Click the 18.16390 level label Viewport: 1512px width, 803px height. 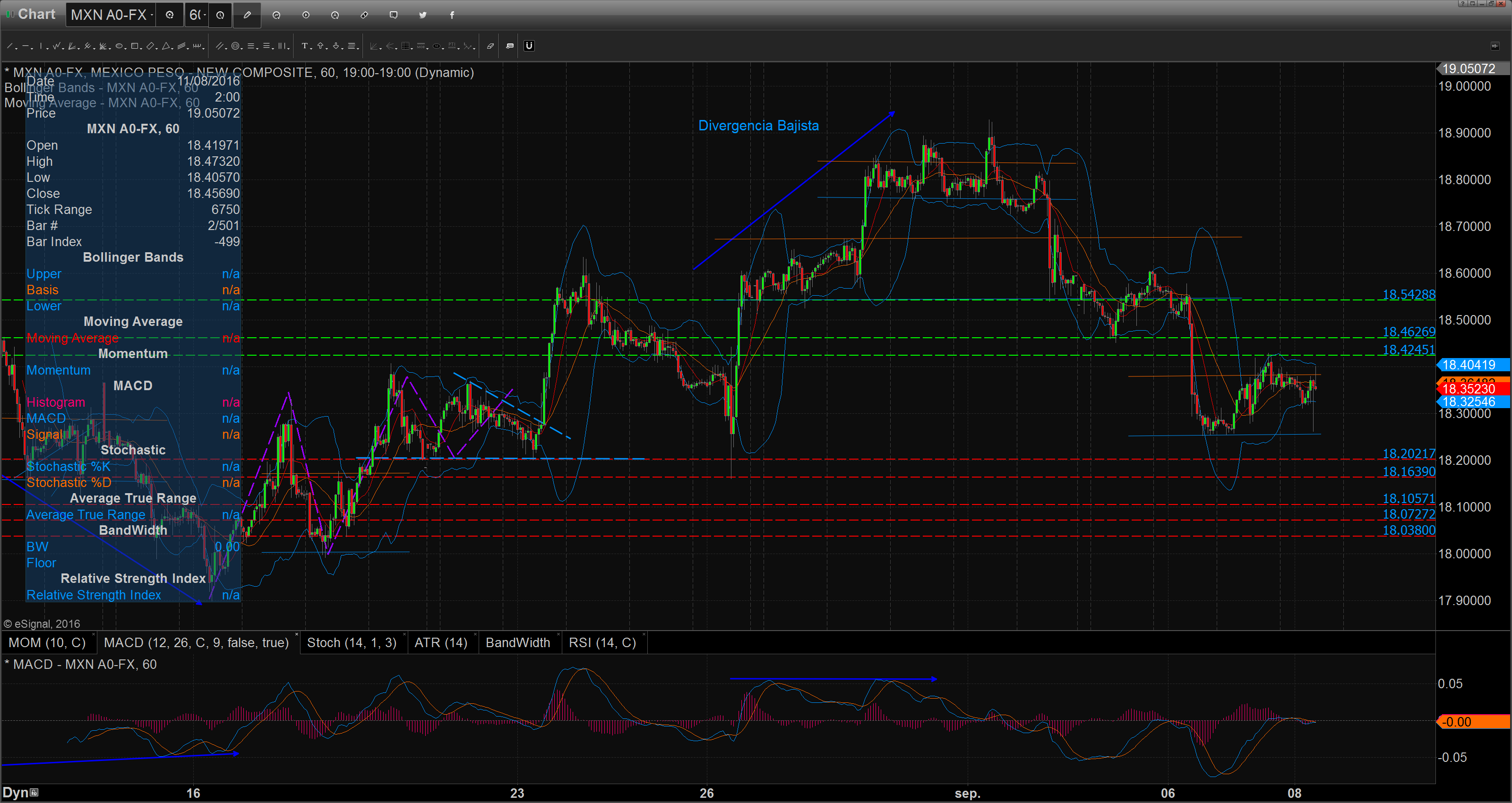coord(1409,471)
